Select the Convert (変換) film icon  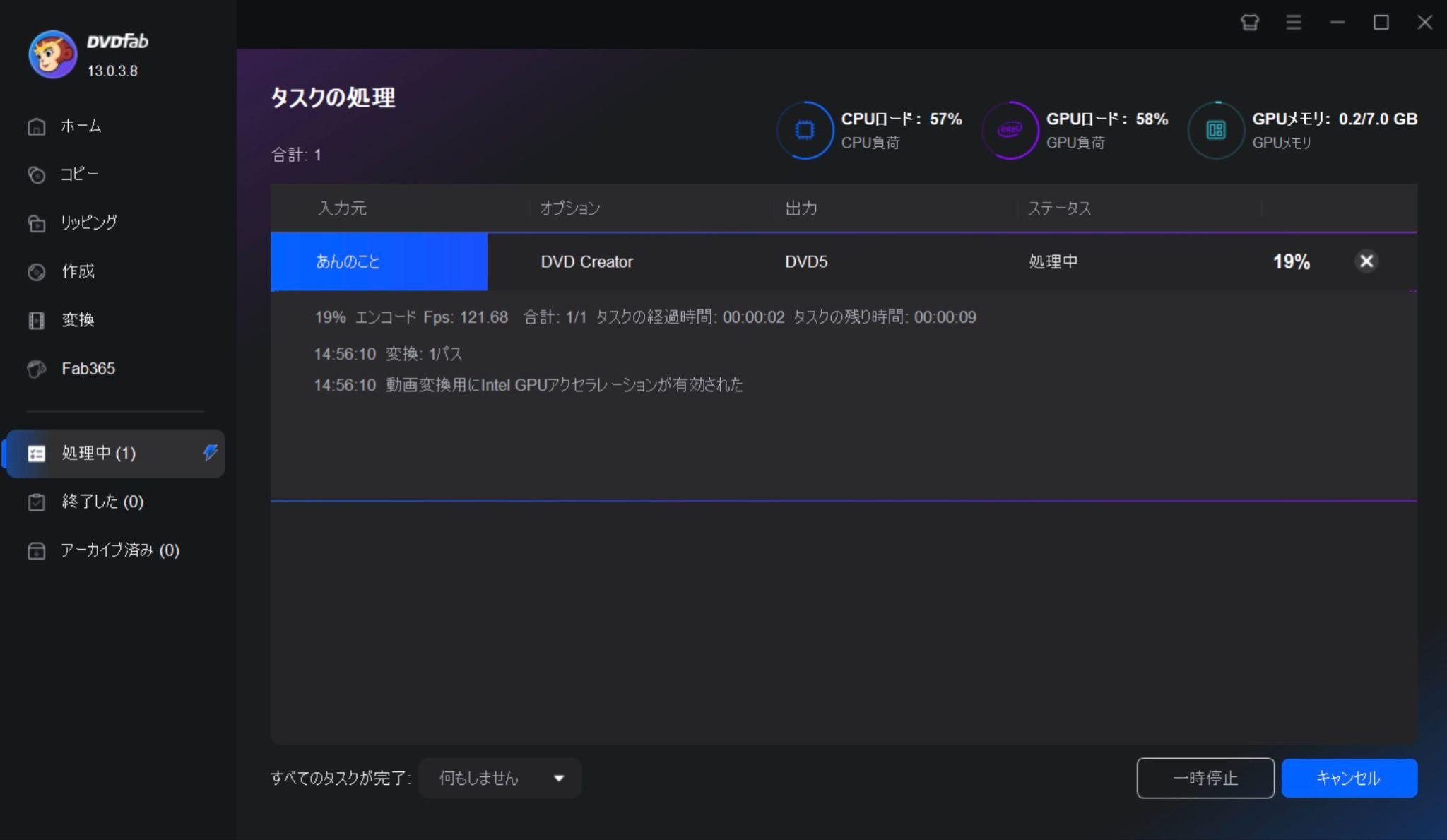(x=37, y=320)
